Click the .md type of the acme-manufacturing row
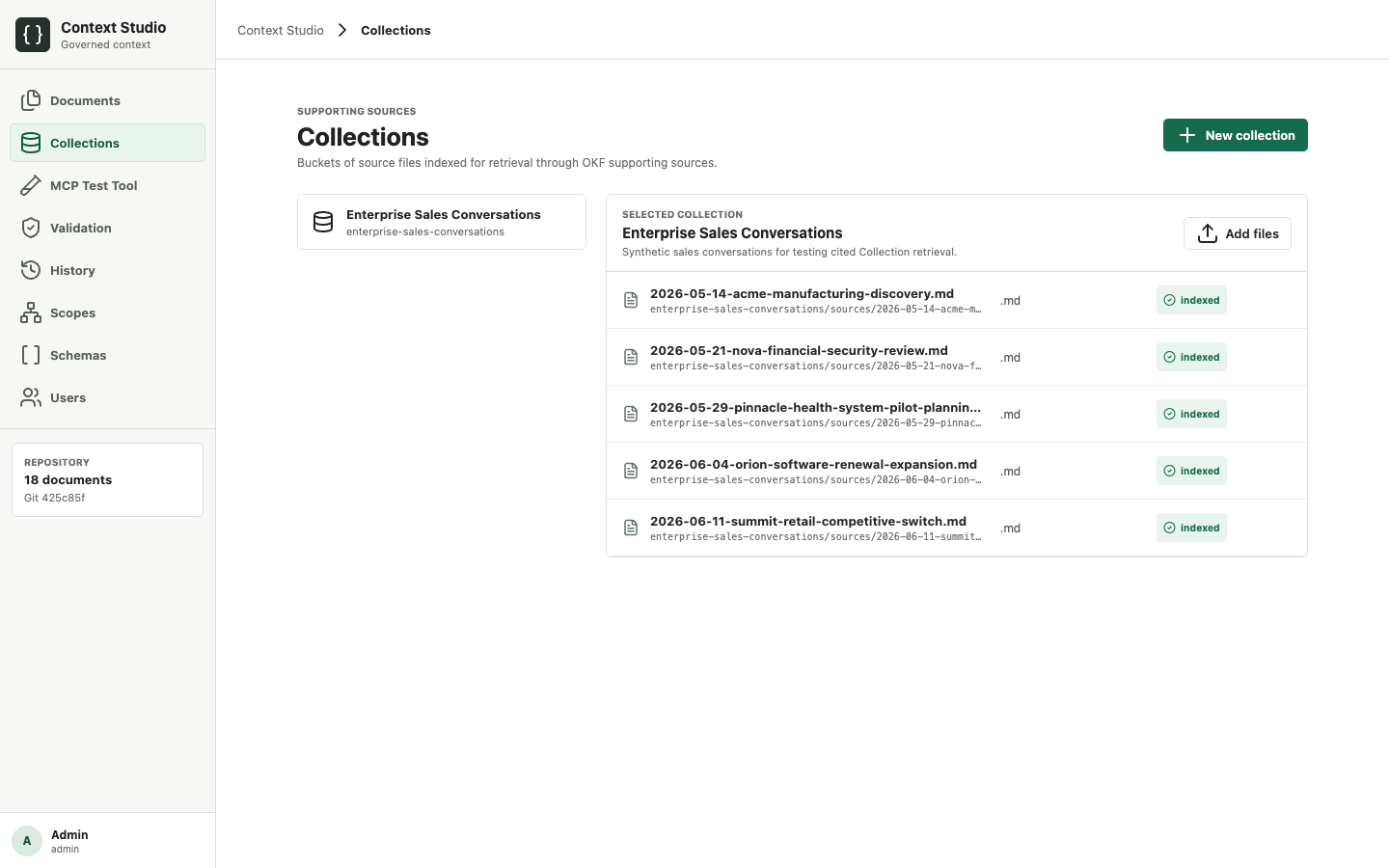This screenshot has height=868, width=1389. [x=1010, y=300]
